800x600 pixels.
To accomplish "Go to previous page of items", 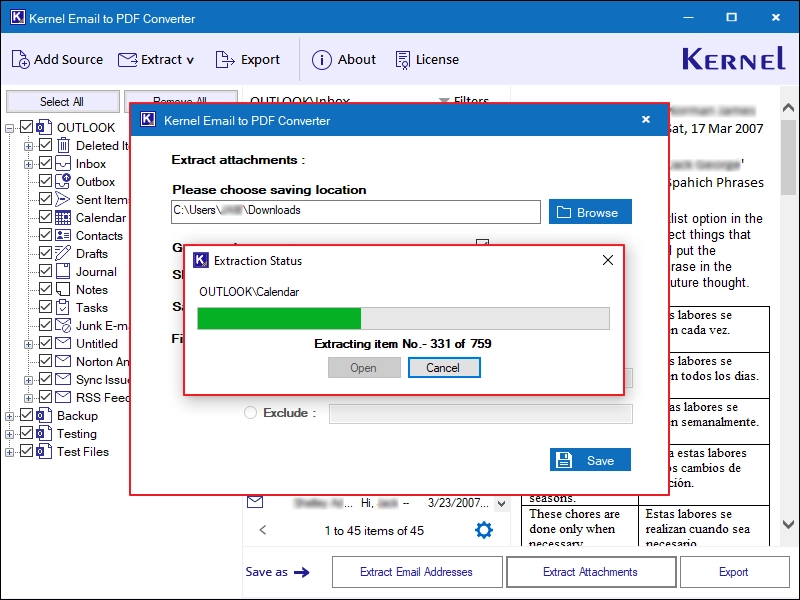I will 263,530.
